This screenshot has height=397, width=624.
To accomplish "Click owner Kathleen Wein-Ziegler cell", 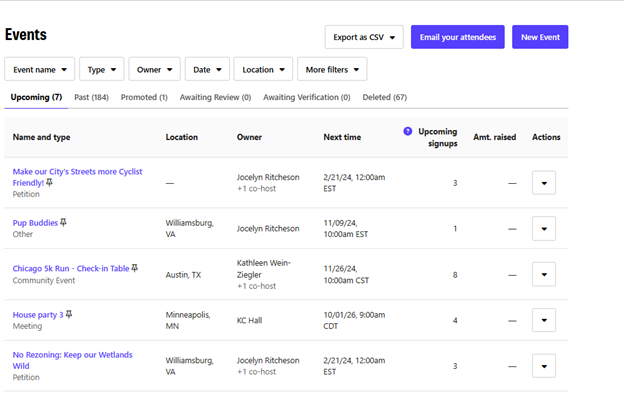I will pyautogui.click(x=263, y=269).
